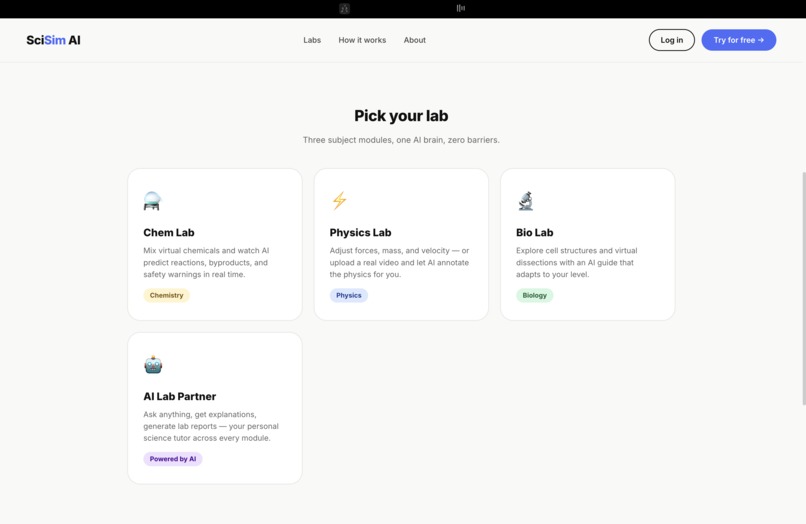Open the AI Lab Partner card title

(179, 396)
